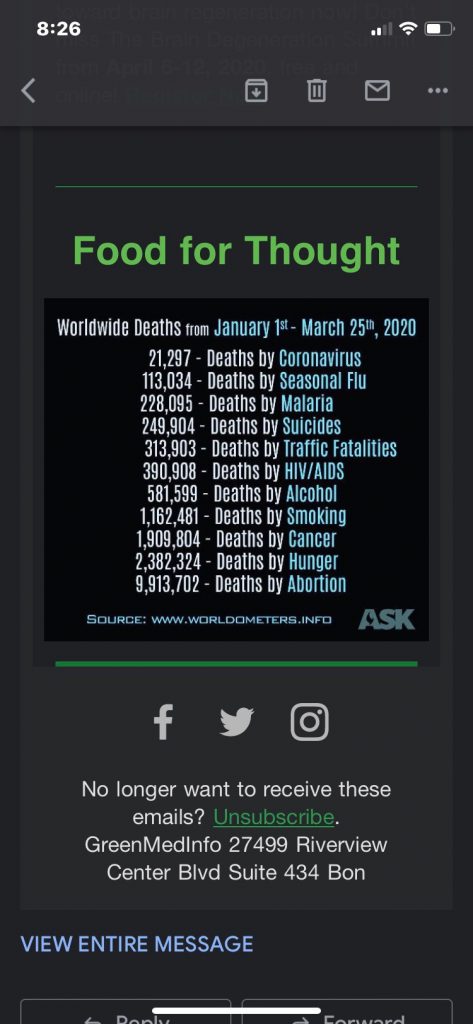Tap the Forward button at the bottom

click(347, 1012)
